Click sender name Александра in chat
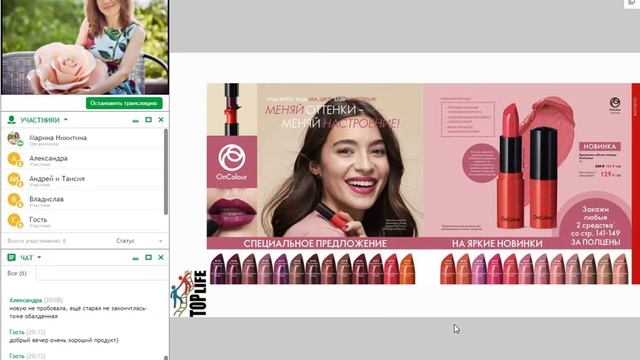Image resolution: width=640 pixels, height=360 pixels. coord(25,300)
